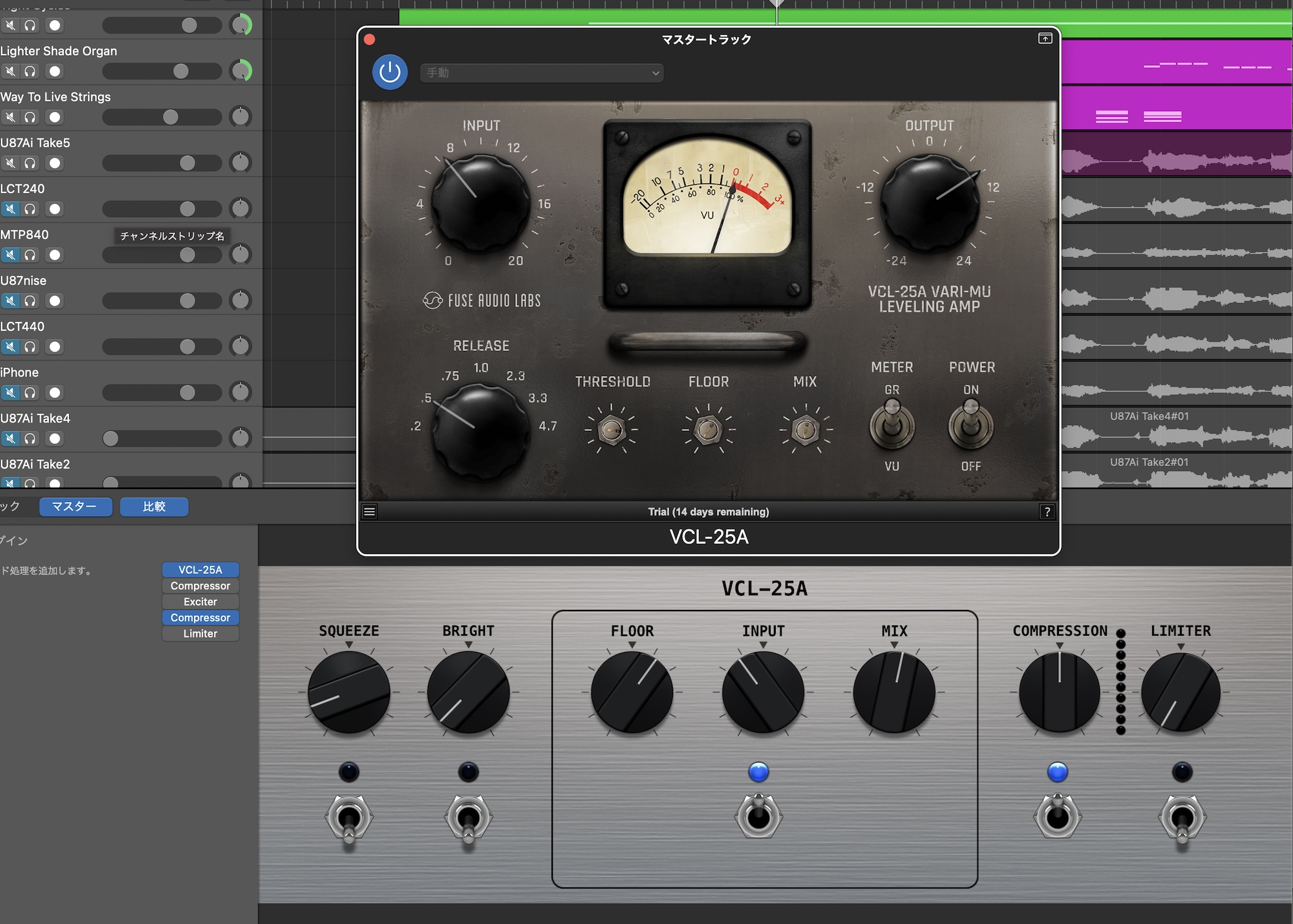Select the U87Ai Take2#01 audio region

click(x=1177, y=470)
